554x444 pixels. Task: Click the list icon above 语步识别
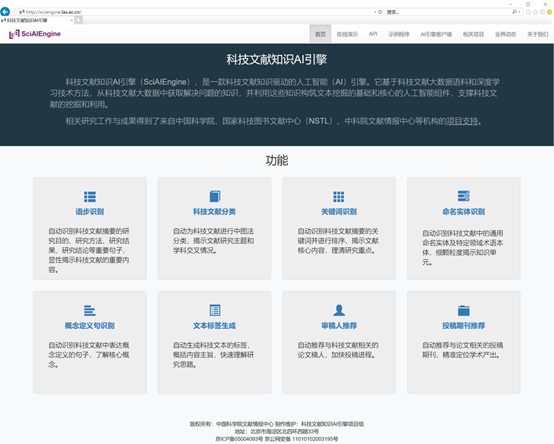click(x=90, y=196)
